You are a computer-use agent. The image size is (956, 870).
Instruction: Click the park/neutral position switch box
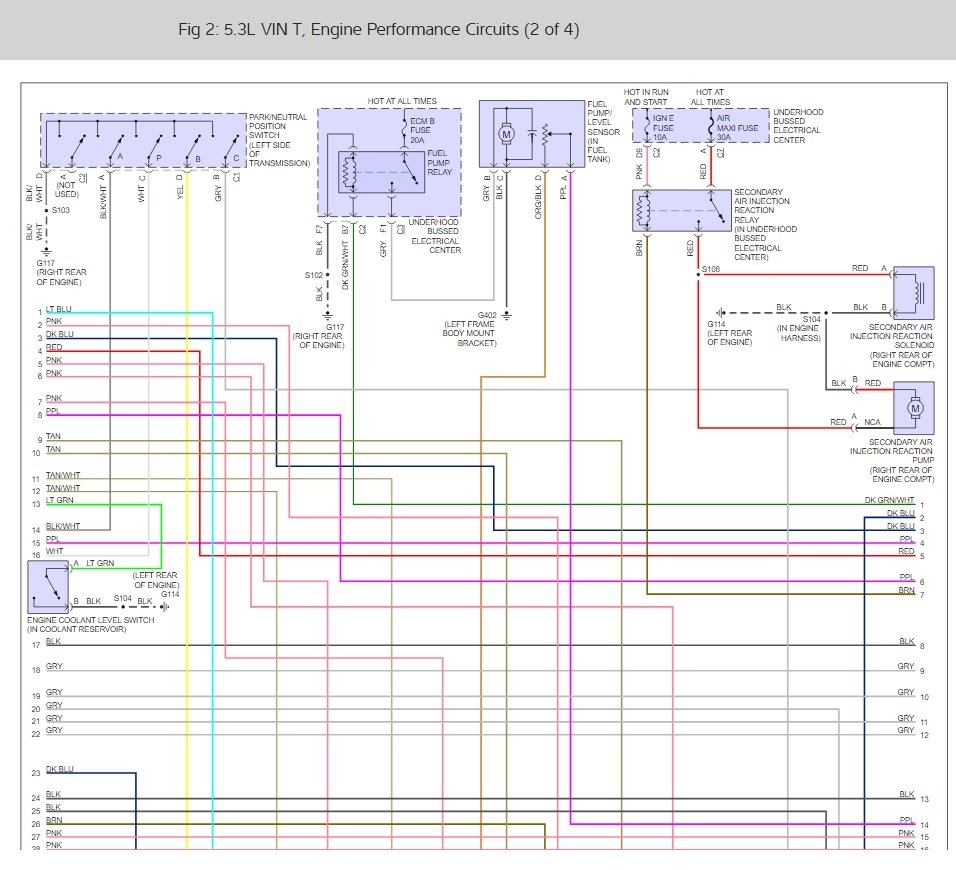click(143, 140)
